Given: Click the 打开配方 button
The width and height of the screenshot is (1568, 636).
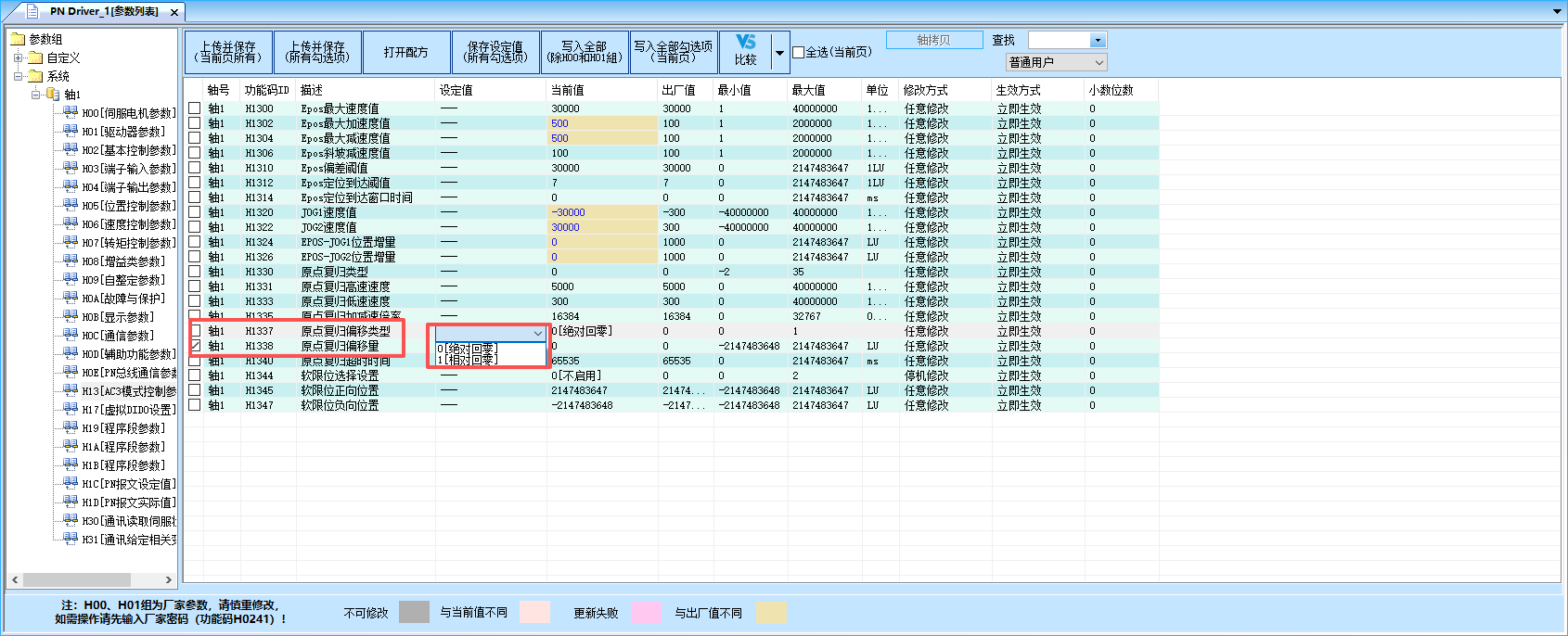Looking at the screenshot, I should [x=406, y=52].
